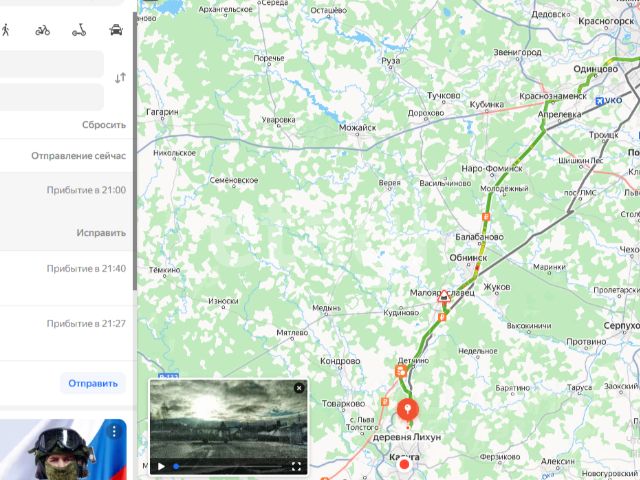Image resolution: width=640 pixels, height=480 pixels.
Task: Click the Отправить button
Action: (93, 383)
